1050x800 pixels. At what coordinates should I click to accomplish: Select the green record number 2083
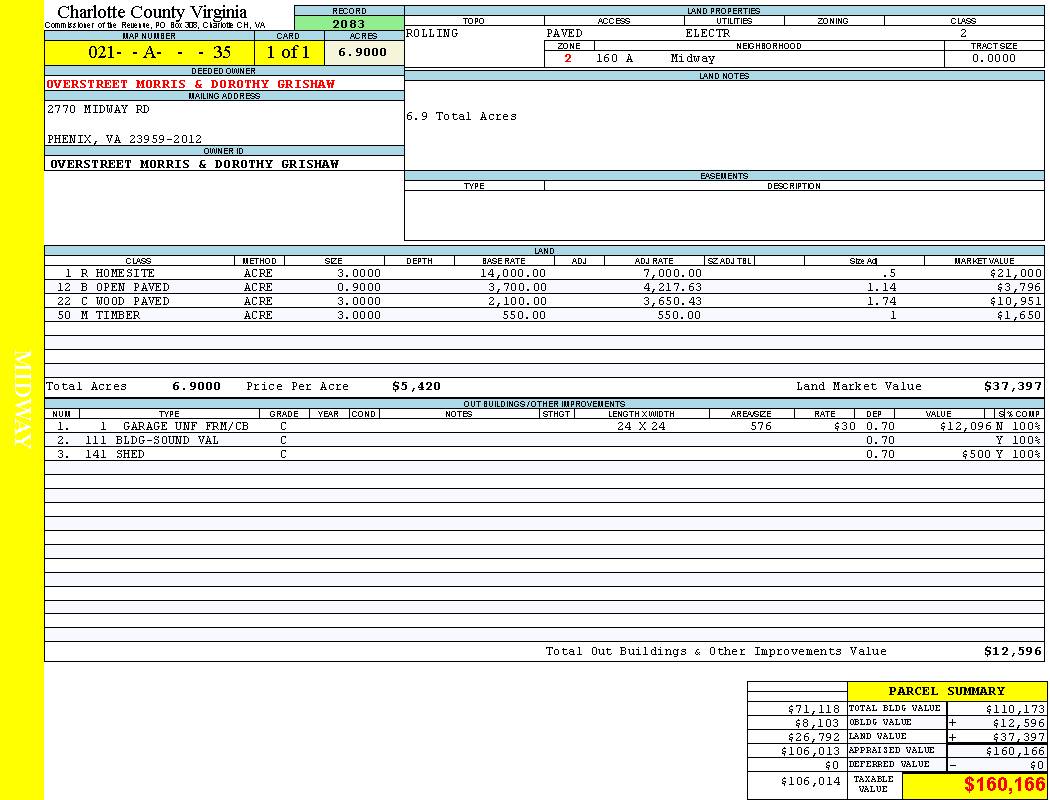(x=348, y=24)
